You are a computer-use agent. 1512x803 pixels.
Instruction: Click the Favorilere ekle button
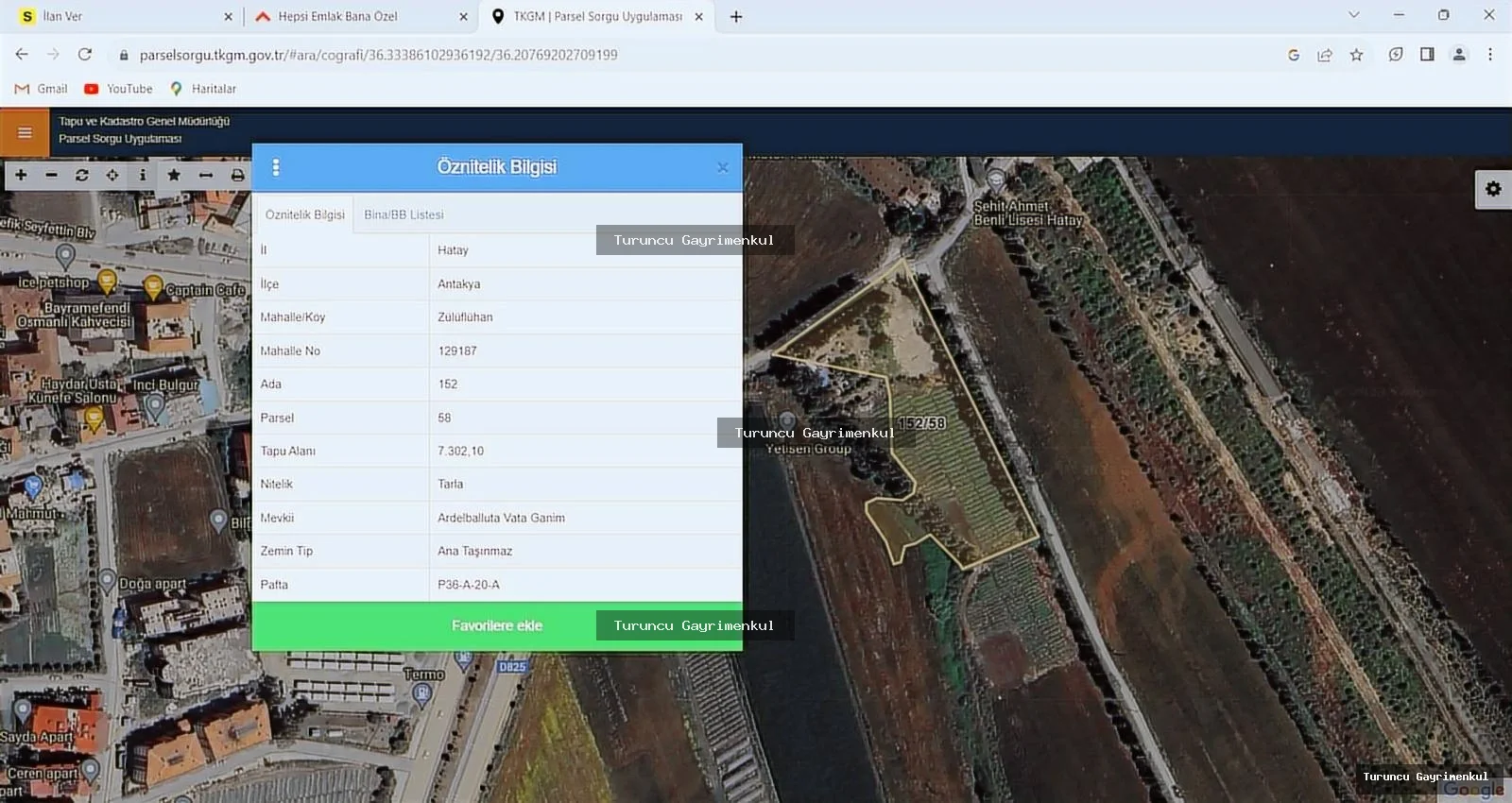[497, 625]
